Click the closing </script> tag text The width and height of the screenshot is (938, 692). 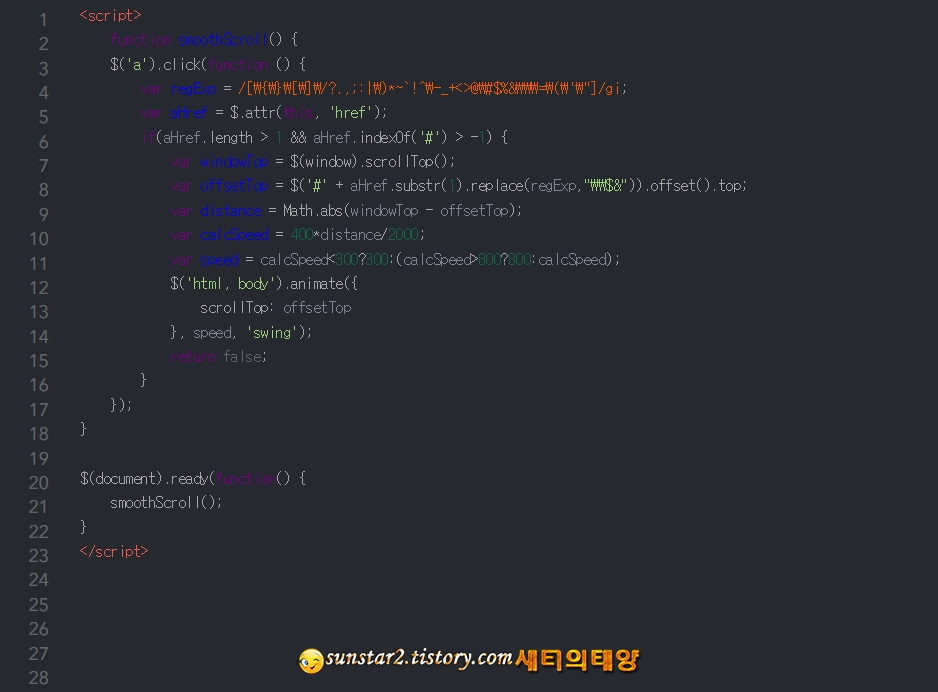pos(114,551)
